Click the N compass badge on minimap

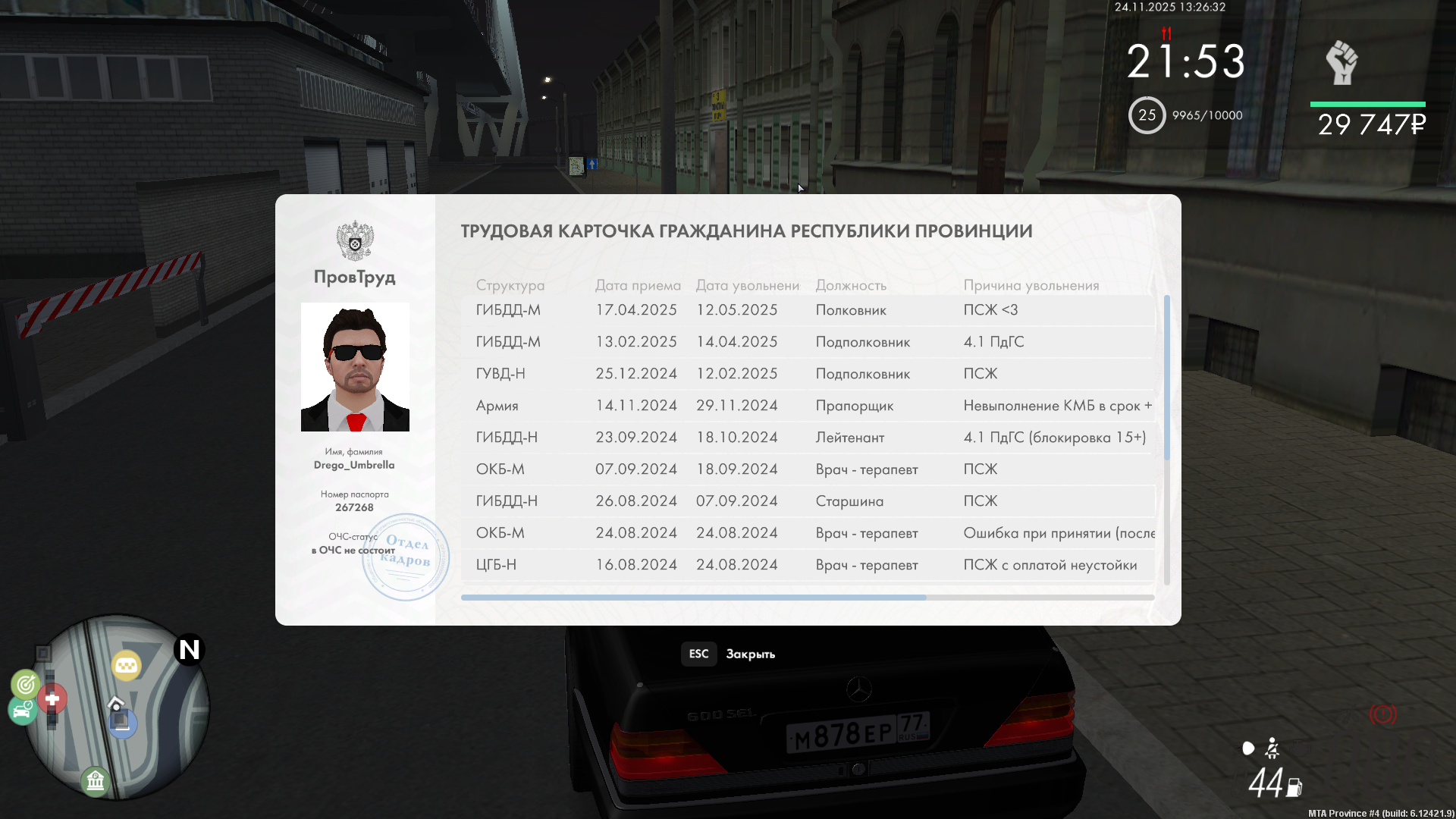[x=190, y=650]
